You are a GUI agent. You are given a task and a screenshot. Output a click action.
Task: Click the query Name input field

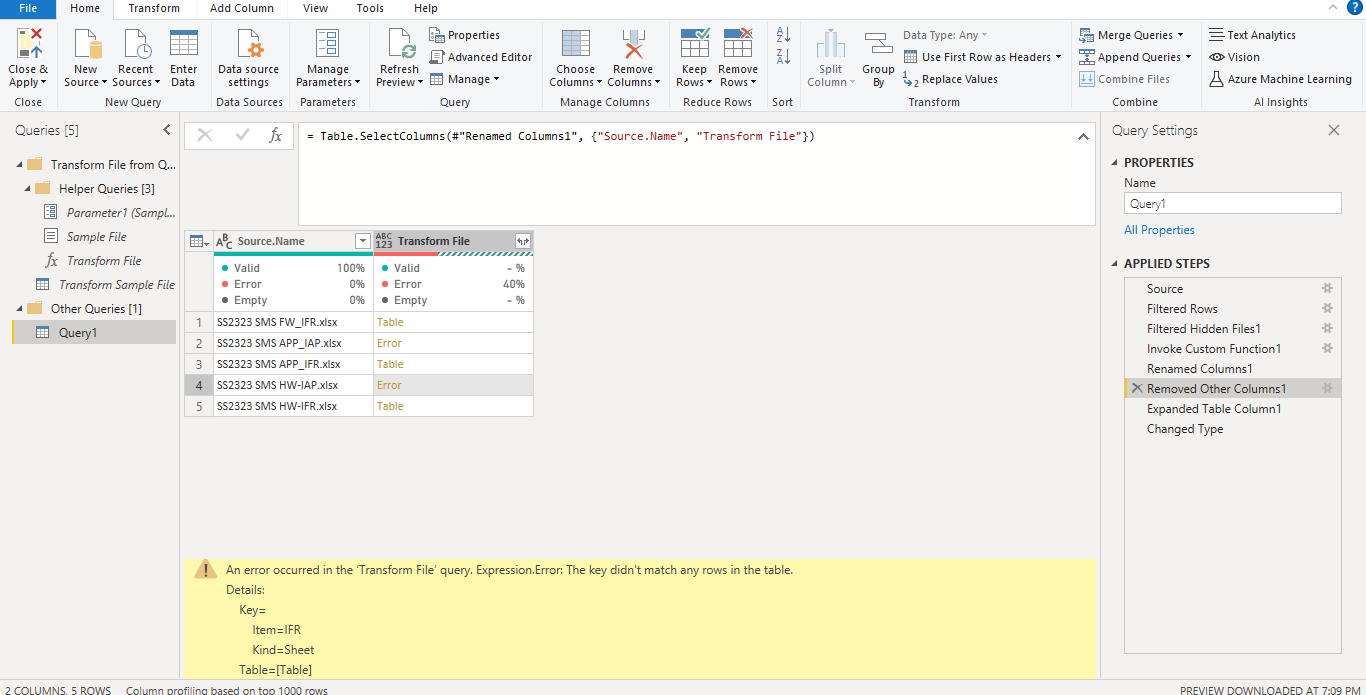(x=1232, y=203)
